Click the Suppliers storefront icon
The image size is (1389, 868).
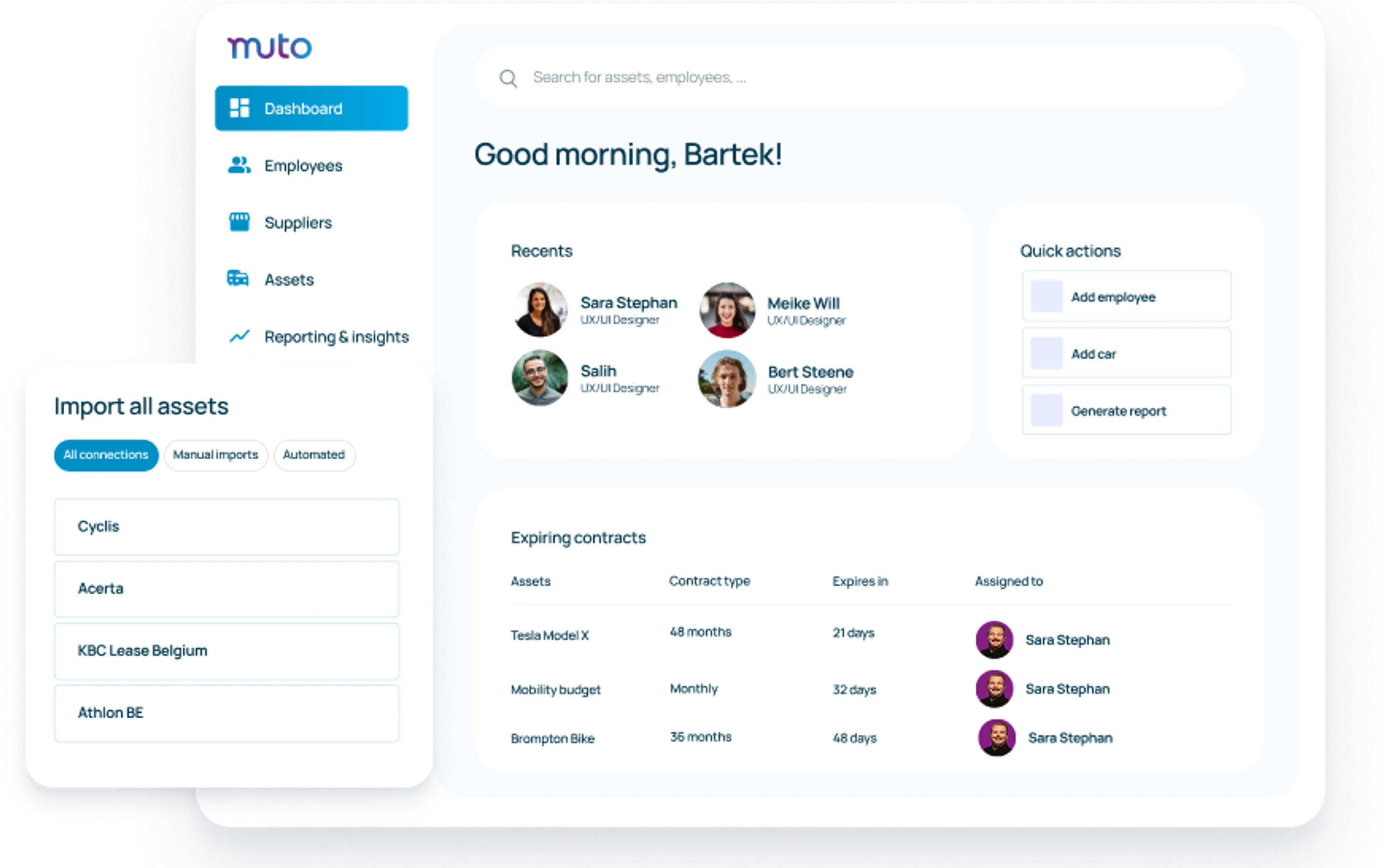pos(239,222)
